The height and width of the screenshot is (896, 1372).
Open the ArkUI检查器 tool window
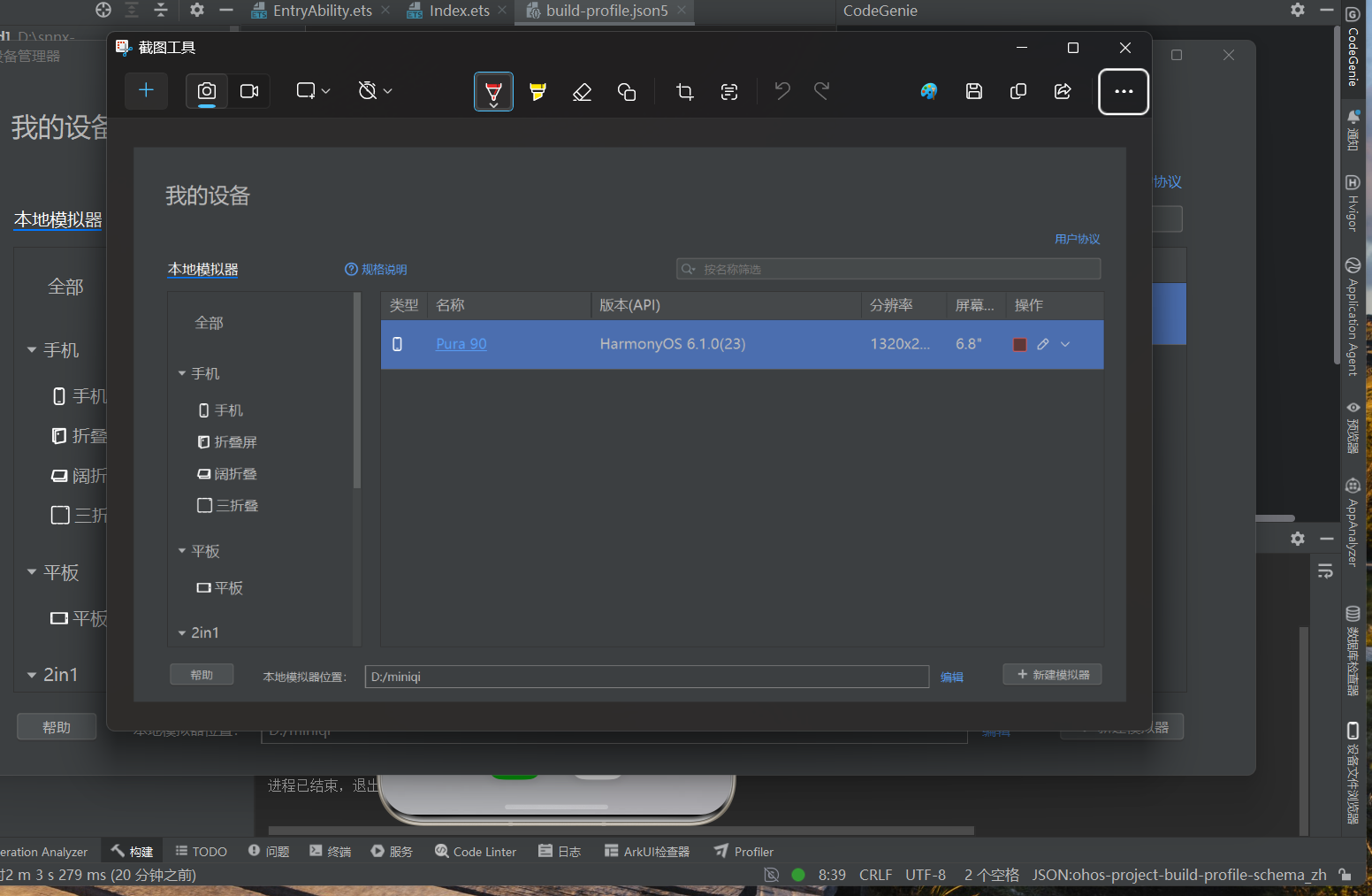647,852
